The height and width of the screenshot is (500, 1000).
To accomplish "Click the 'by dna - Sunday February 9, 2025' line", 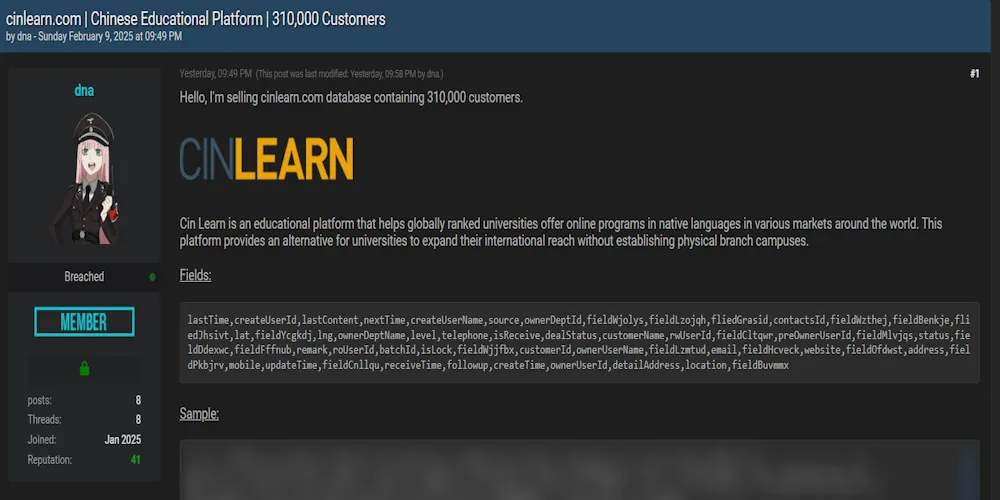I will click(x=94, y=36).
